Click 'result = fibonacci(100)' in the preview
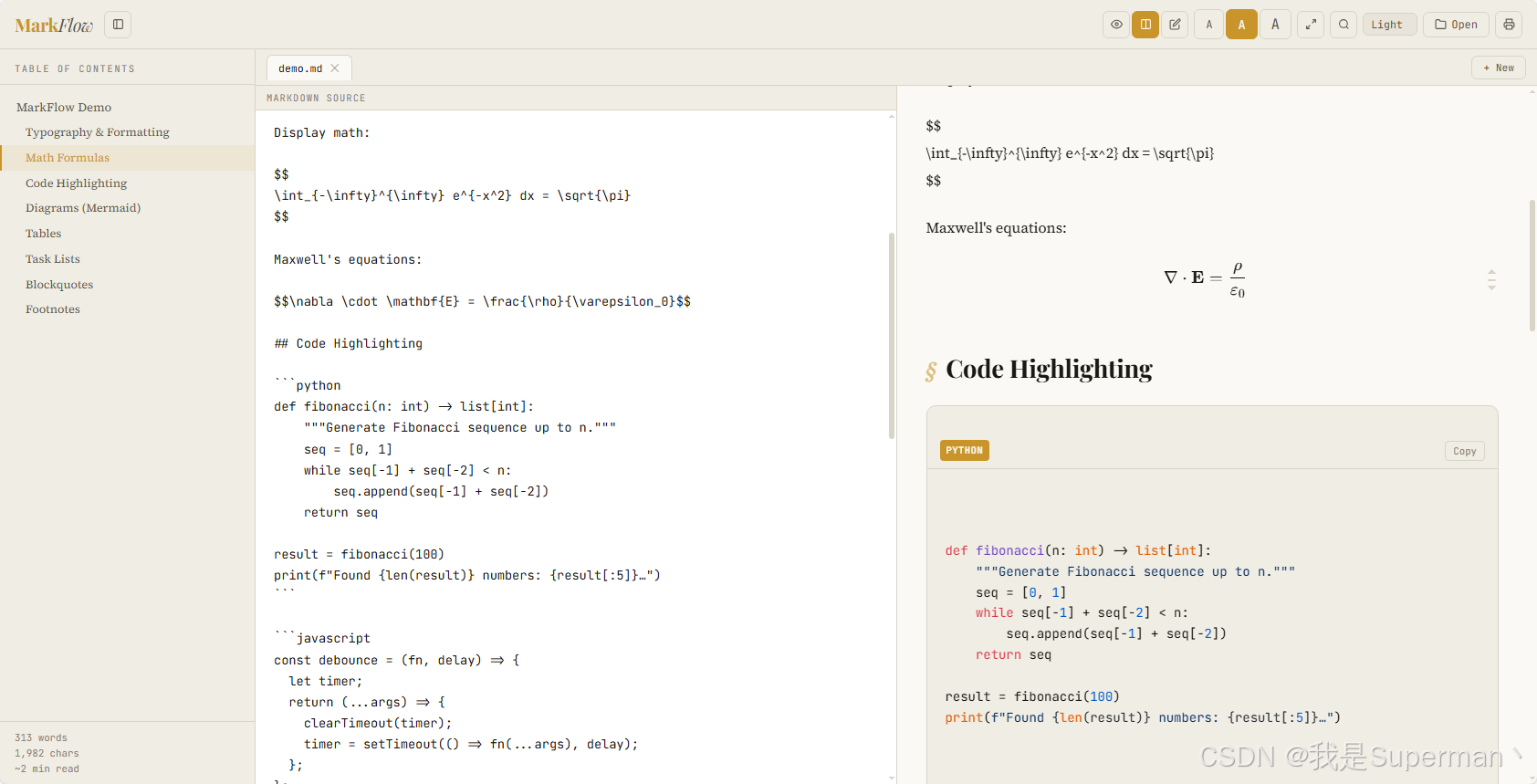 (x=1032, y=696)
